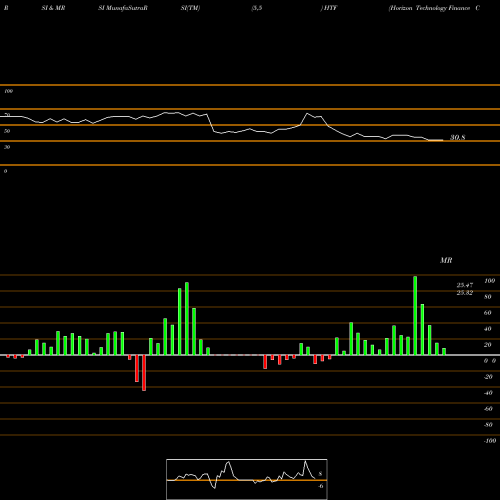Click the deepest red MR histogram bar
This screenshot has width=500, height=500.
(144, 373)
